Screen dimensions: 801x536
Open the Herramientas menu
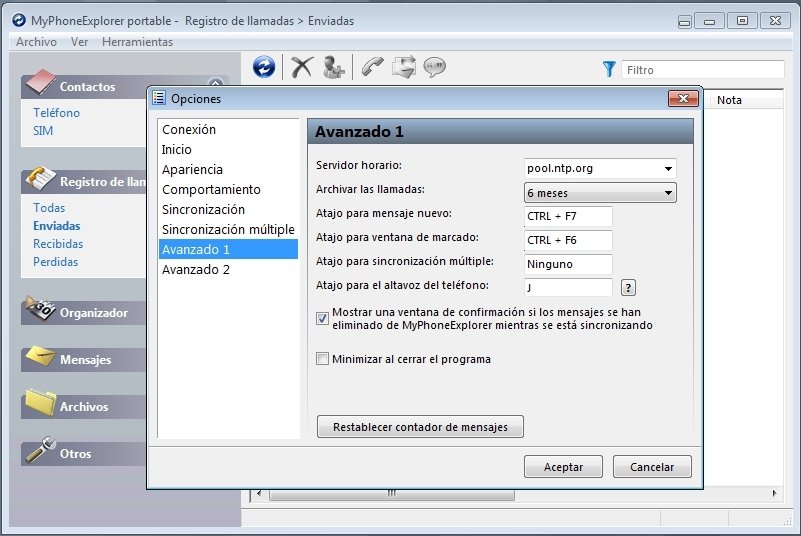click(137, 42)
